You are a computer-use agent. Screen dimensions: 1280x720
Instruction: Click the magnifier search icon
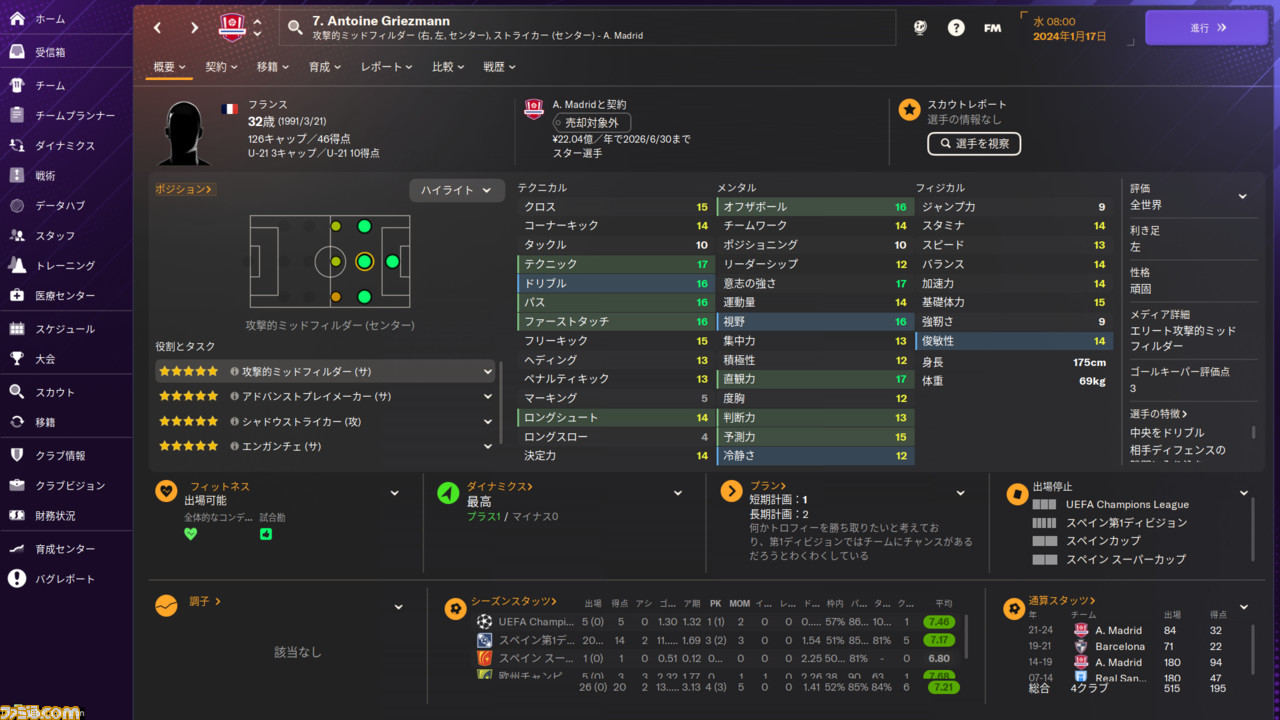[x=295, y=28]
